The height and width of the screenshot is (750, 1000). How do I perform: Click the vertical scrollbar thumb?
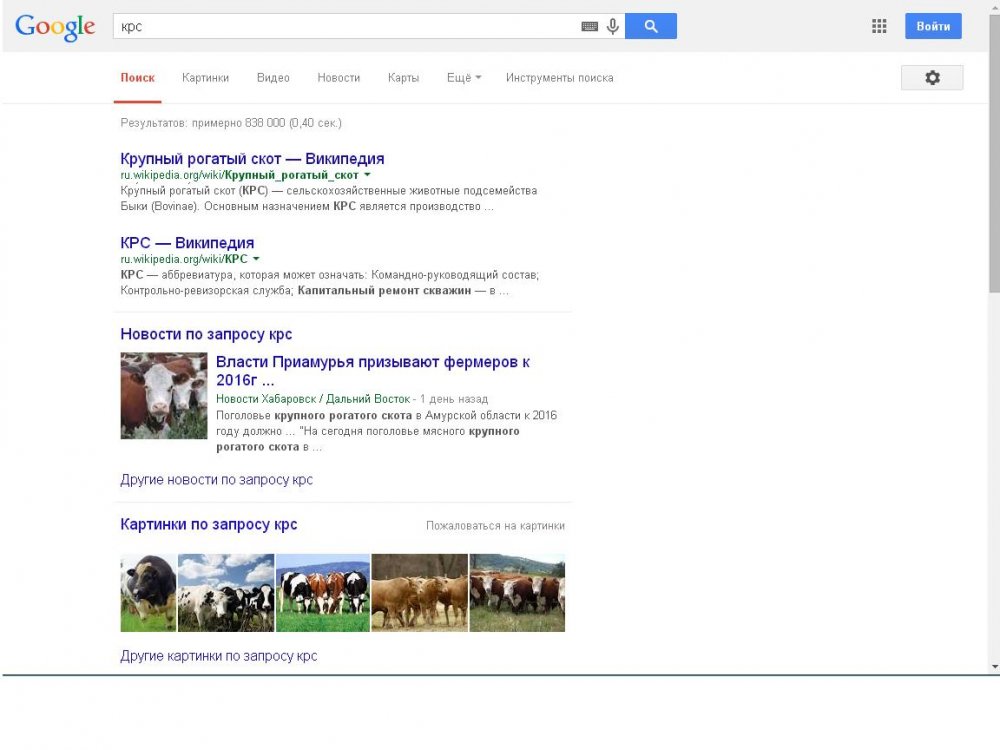[994, 153]
